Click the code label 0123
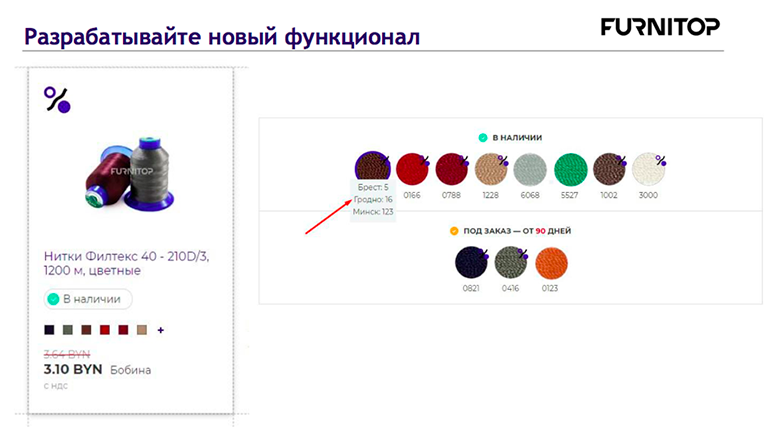770x431 pixels. point(550,289)
